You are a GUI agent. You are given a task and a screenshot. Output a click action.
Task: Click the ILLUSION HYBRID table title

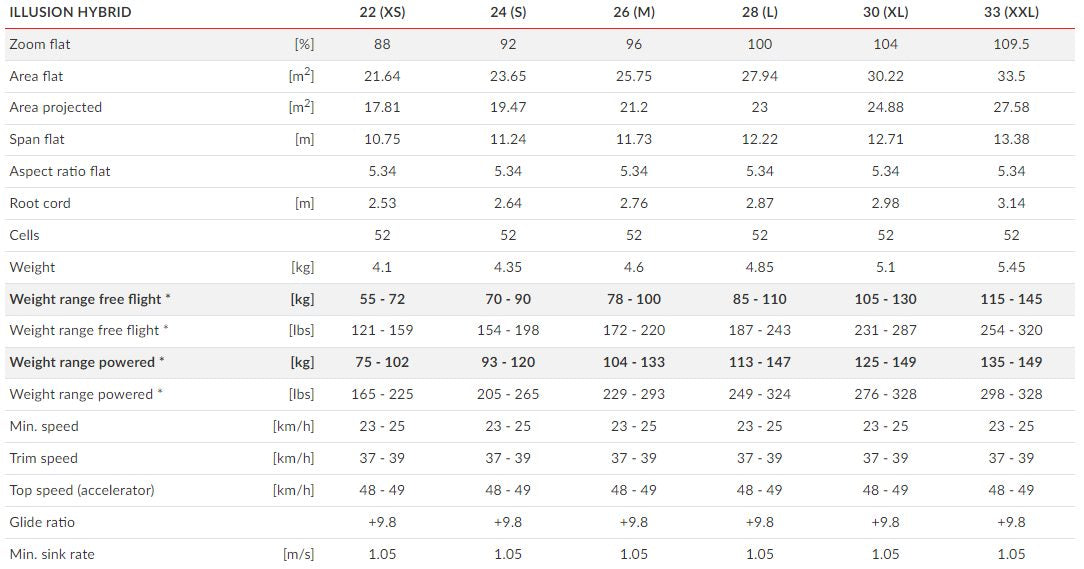click(x=70, y=13)
